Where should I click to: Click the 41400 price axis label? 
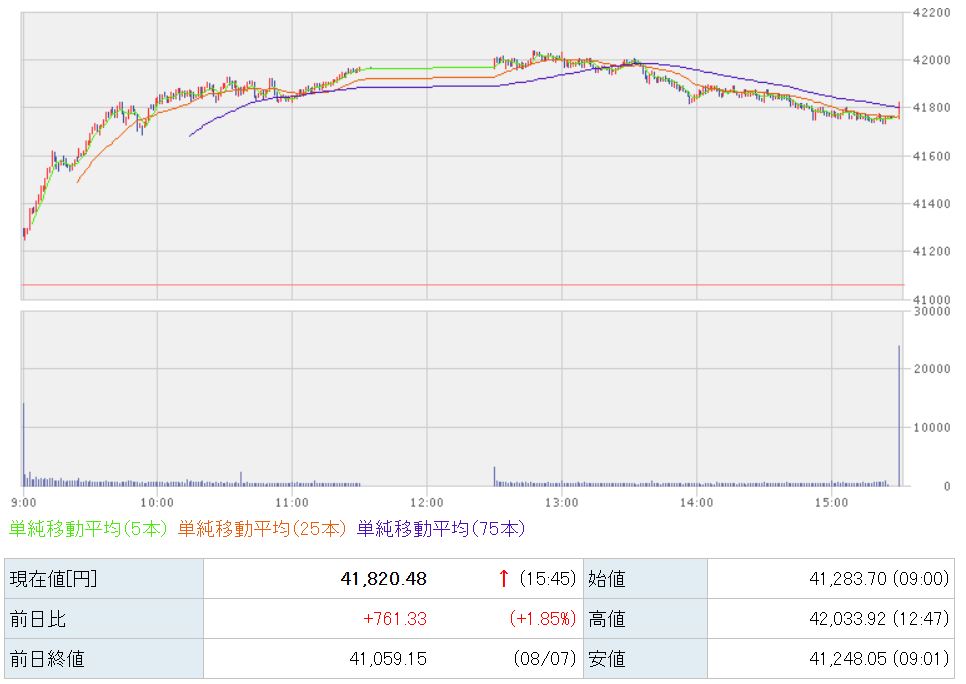pos(932,204)
